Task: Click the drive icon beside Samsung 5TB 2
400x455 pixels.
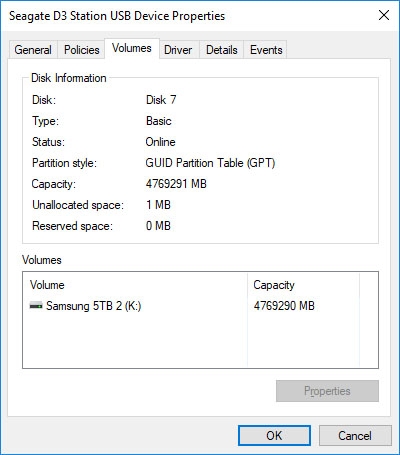Action: [x=36, y=305]
